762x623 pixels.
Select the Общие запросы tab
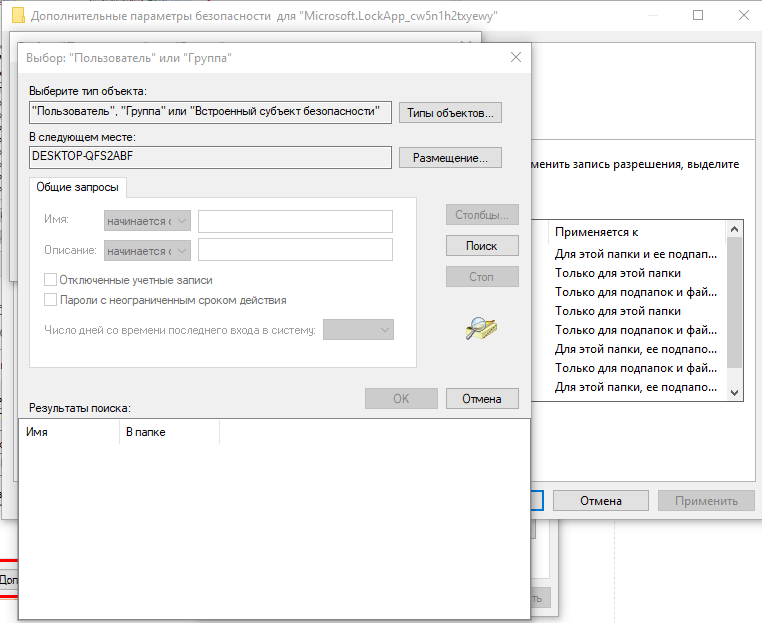click(x=78, y=187)
